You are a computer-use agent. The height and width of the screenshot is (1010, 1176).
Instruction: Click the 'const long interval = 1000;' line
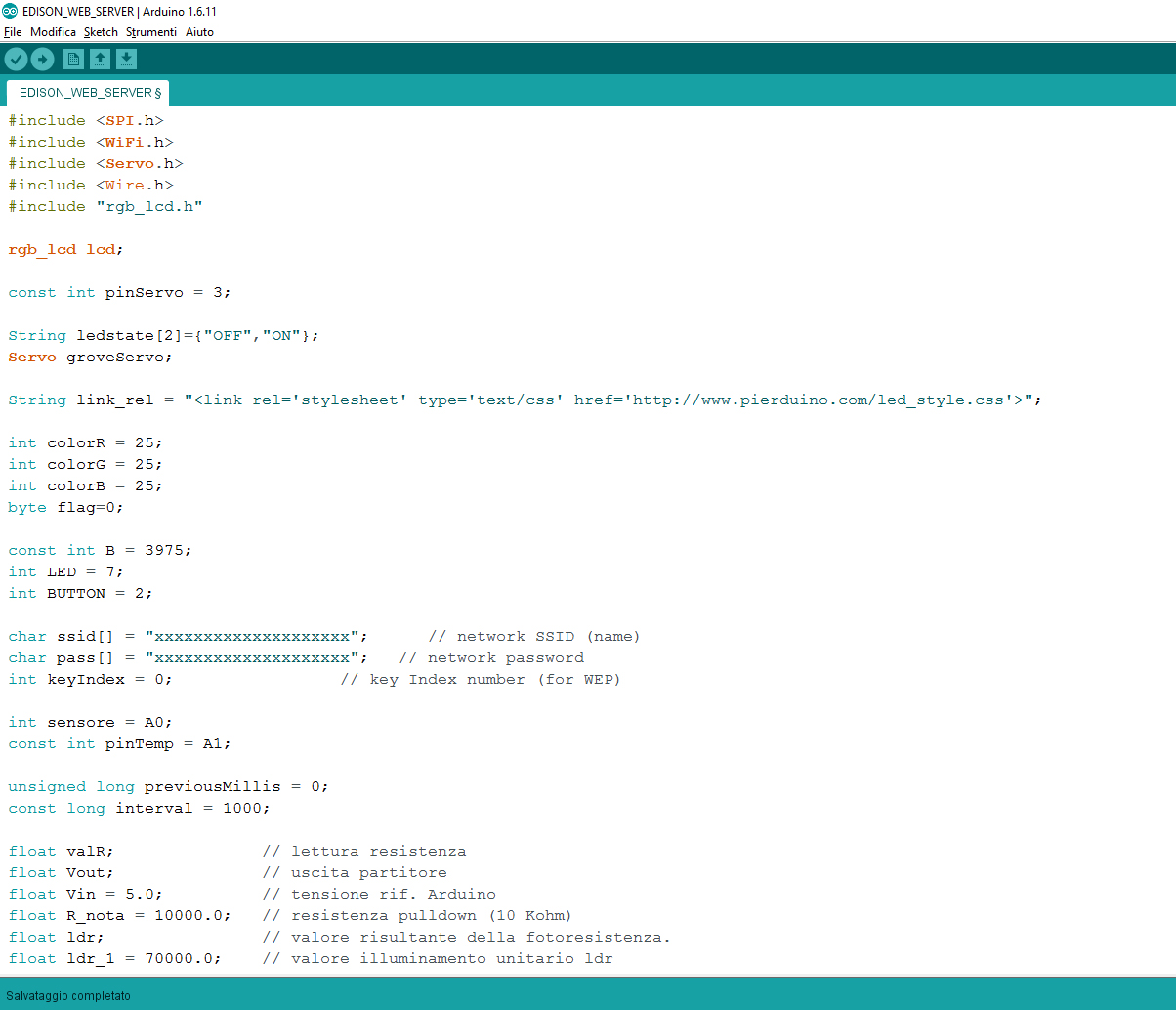(140, 808)
